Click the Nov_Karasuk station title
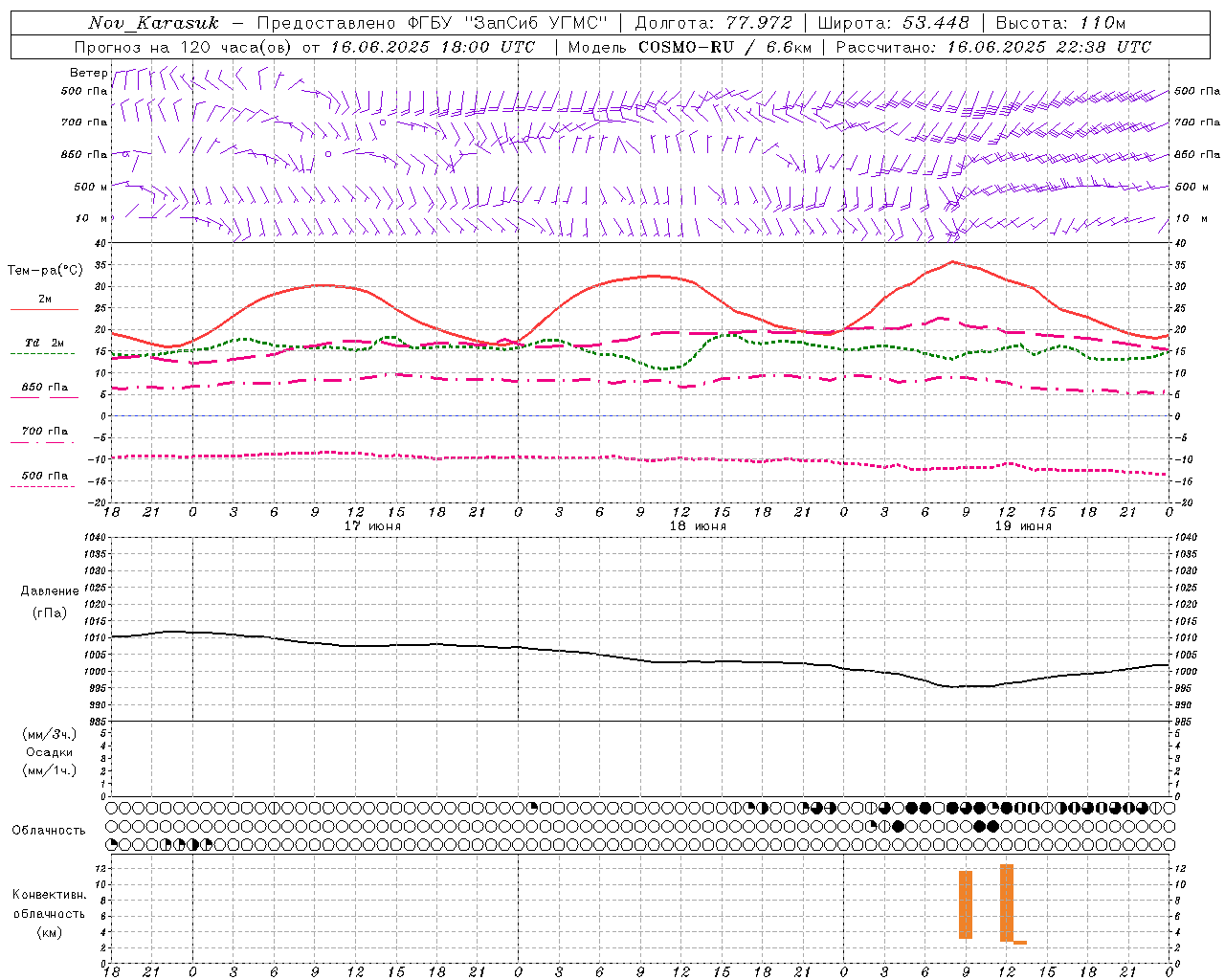The image size is (1225, 980). pos(153,23)
